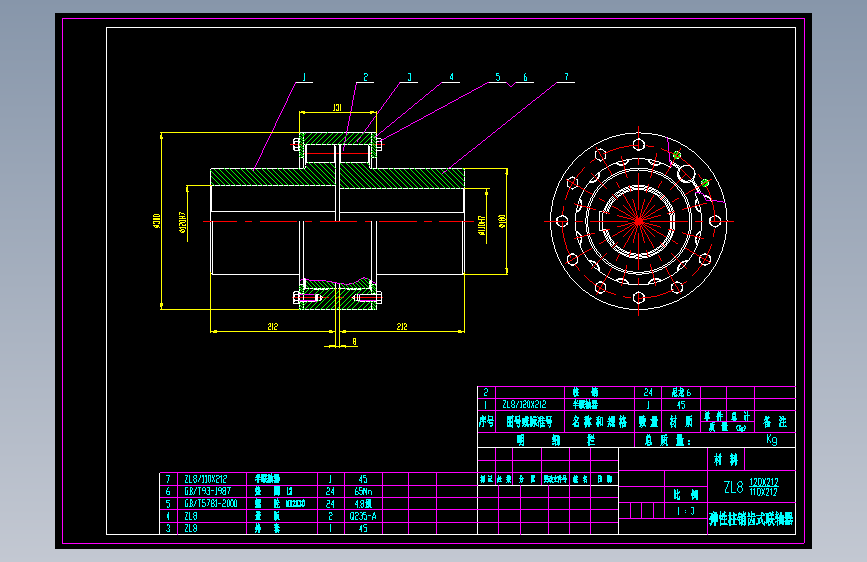
Task: Select the 序号 serial number header cell
Action: pyautogui.click(x=487, y=422)
